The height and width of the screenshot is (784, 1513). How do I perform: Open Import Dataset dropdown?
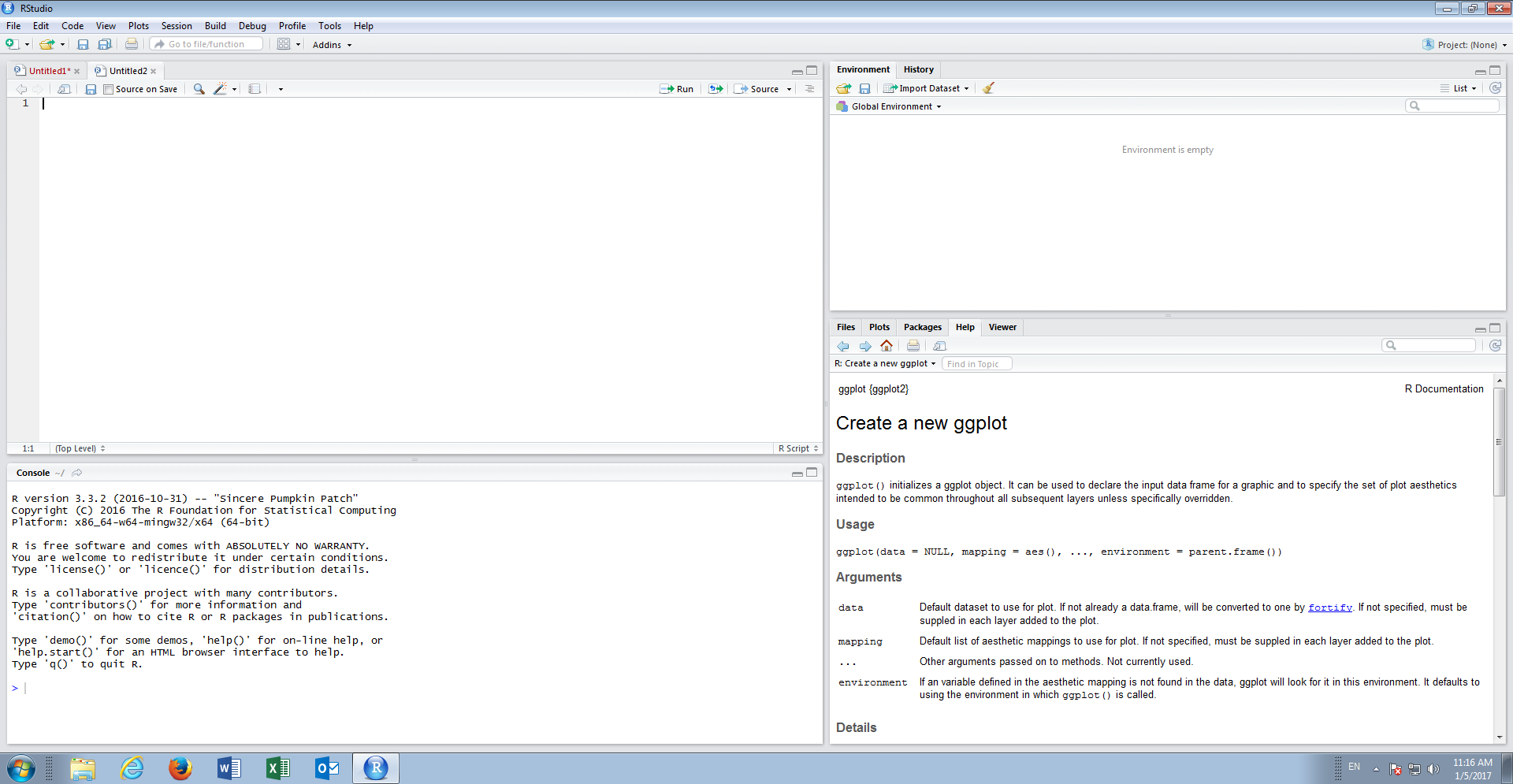[926, 88]
